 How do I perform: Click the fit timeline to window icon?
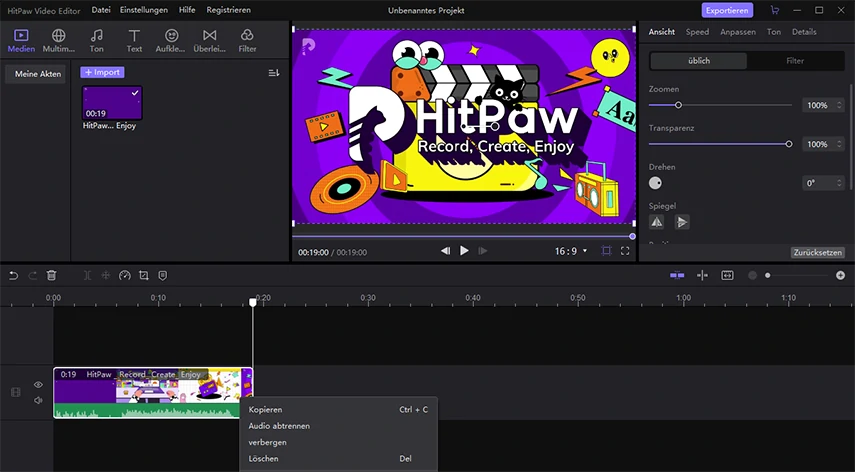(727, 276)
